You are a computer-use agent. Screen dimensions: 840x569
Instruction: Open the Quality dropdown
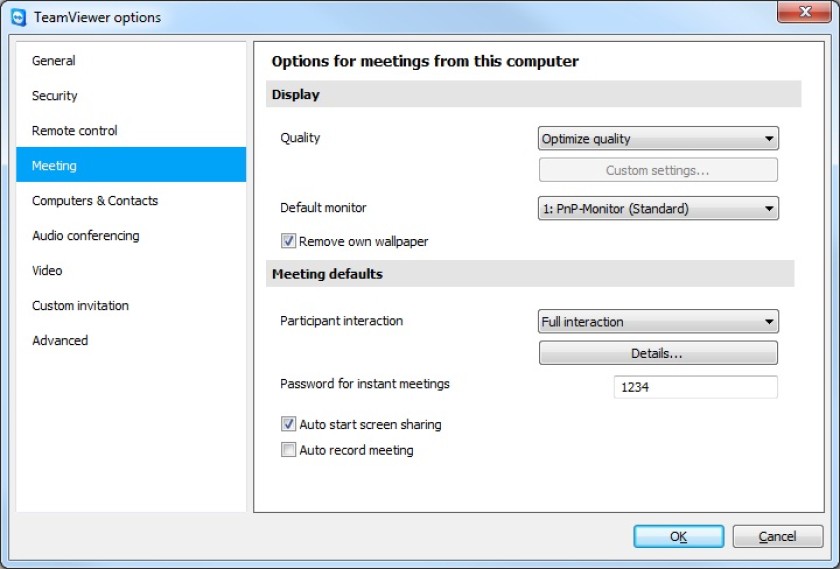pos(658,139)
